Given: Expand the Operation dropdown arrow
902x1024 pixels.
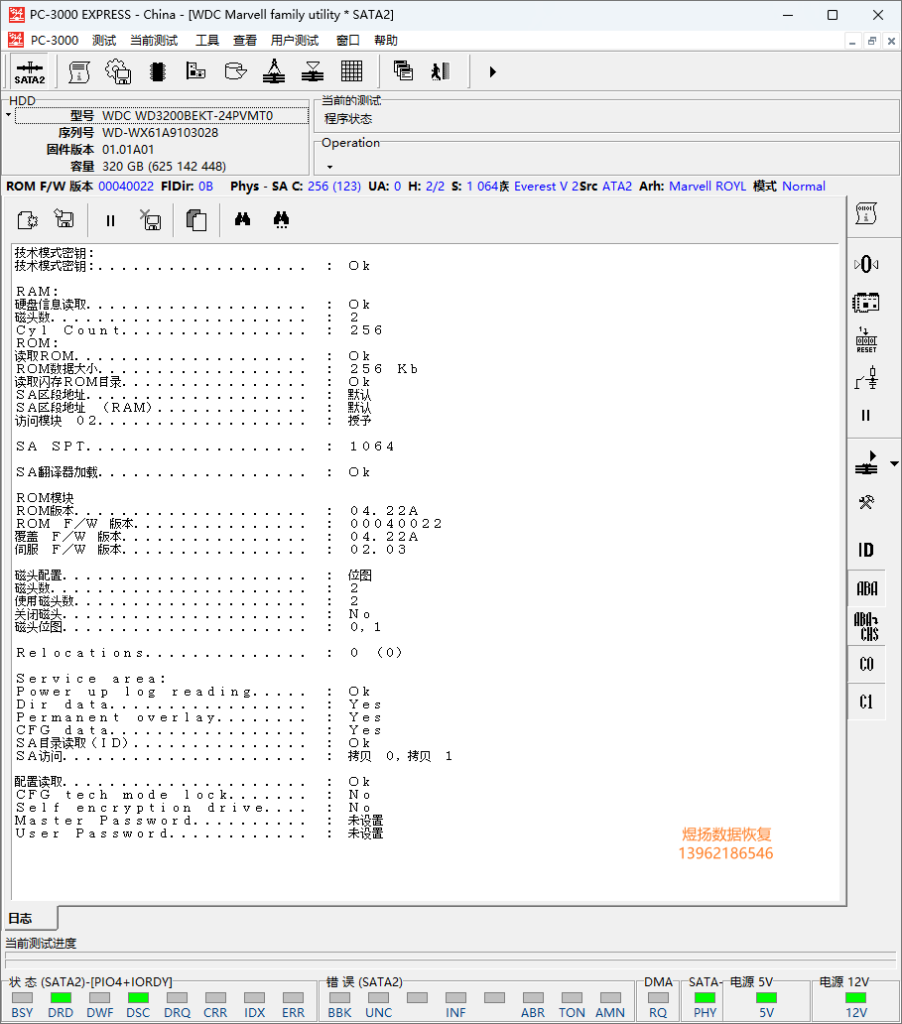Looking at the screenshot, I should (x=330, y=167).
